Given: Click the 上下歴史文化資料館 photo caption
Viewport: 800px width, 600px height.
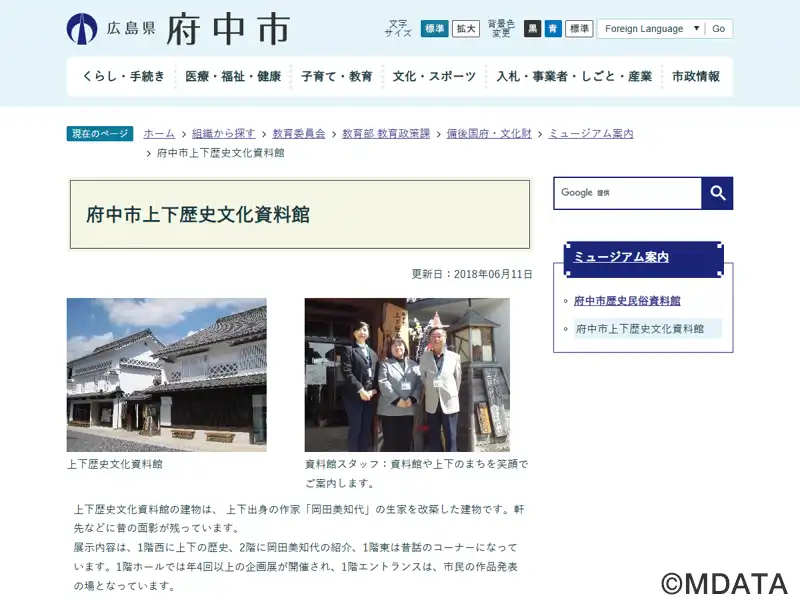Looking at the screenshot, I should click(115, 464).
